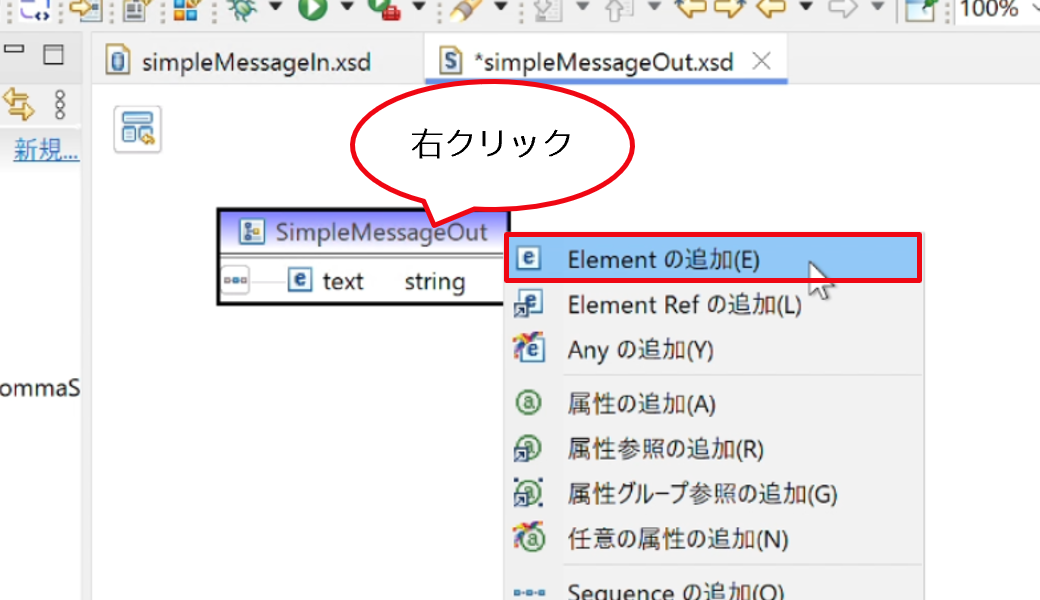Open the Debug dropdown arrow beside bug icon
This screenshot has width=1040, height=600.
pos(276,7)
